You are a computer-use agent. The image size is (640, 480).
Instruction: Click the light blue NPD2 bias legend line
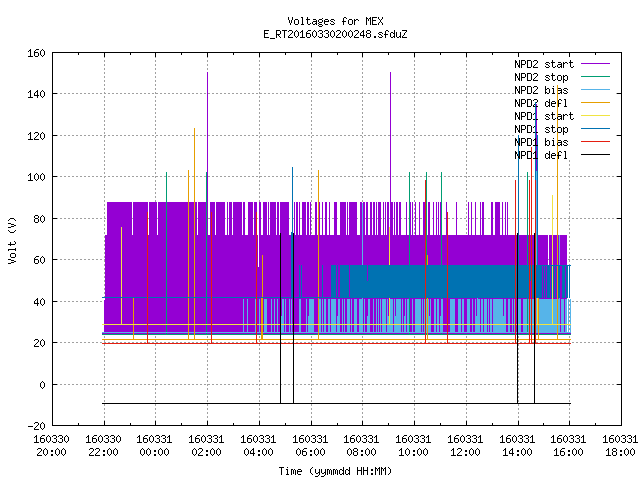pyautogui.click(x=595, y=90)
